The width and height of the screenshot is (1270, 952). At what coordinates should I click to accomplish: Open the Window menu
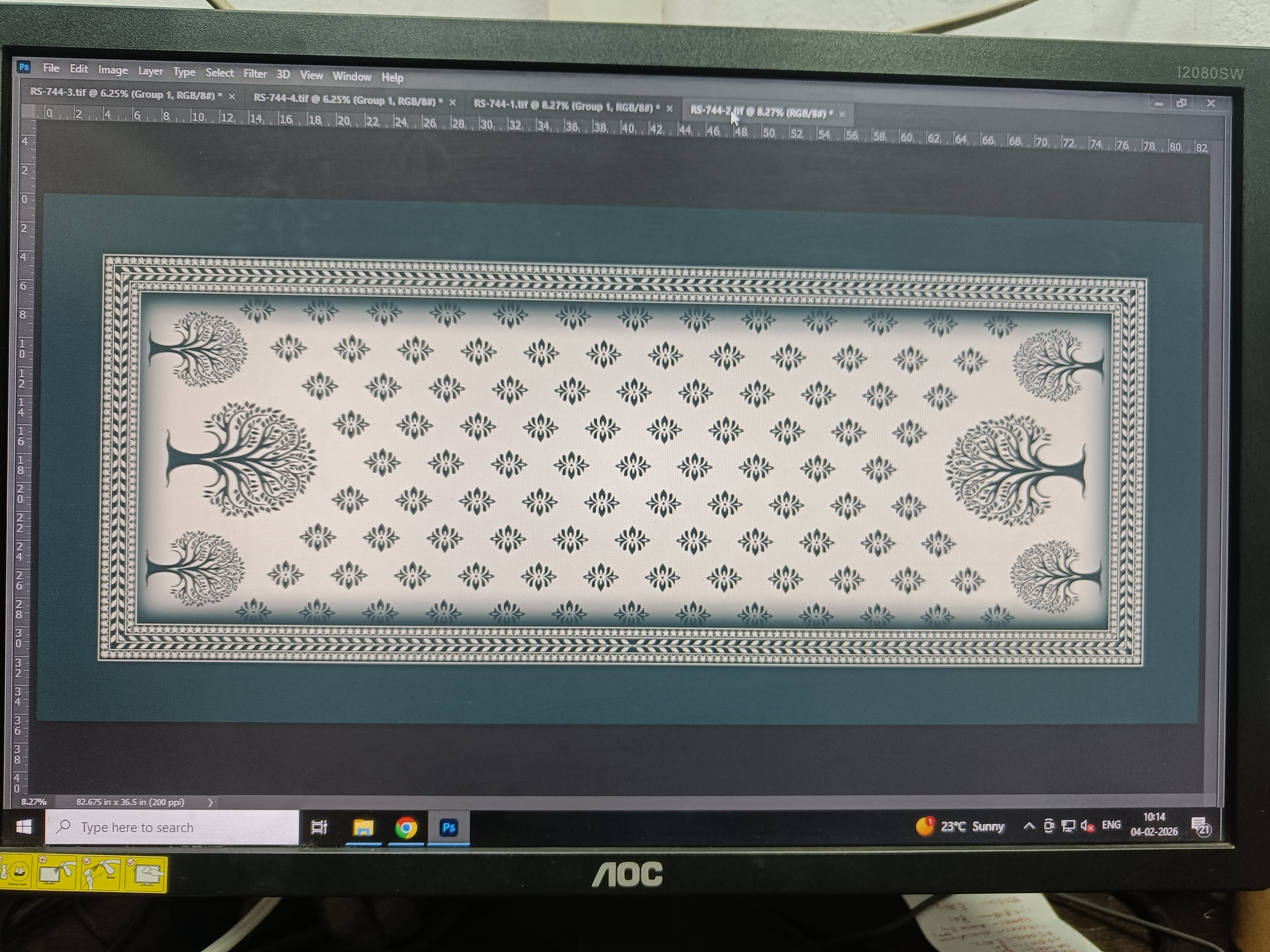click(352, 76)
